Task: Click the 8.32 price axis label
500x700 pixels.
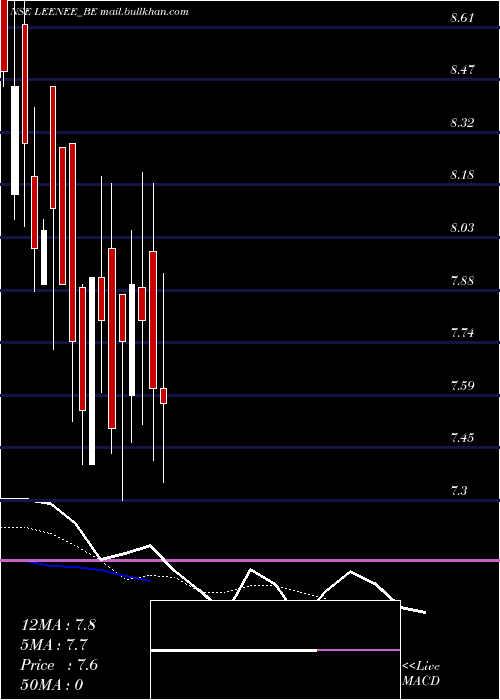Action: 462,122
